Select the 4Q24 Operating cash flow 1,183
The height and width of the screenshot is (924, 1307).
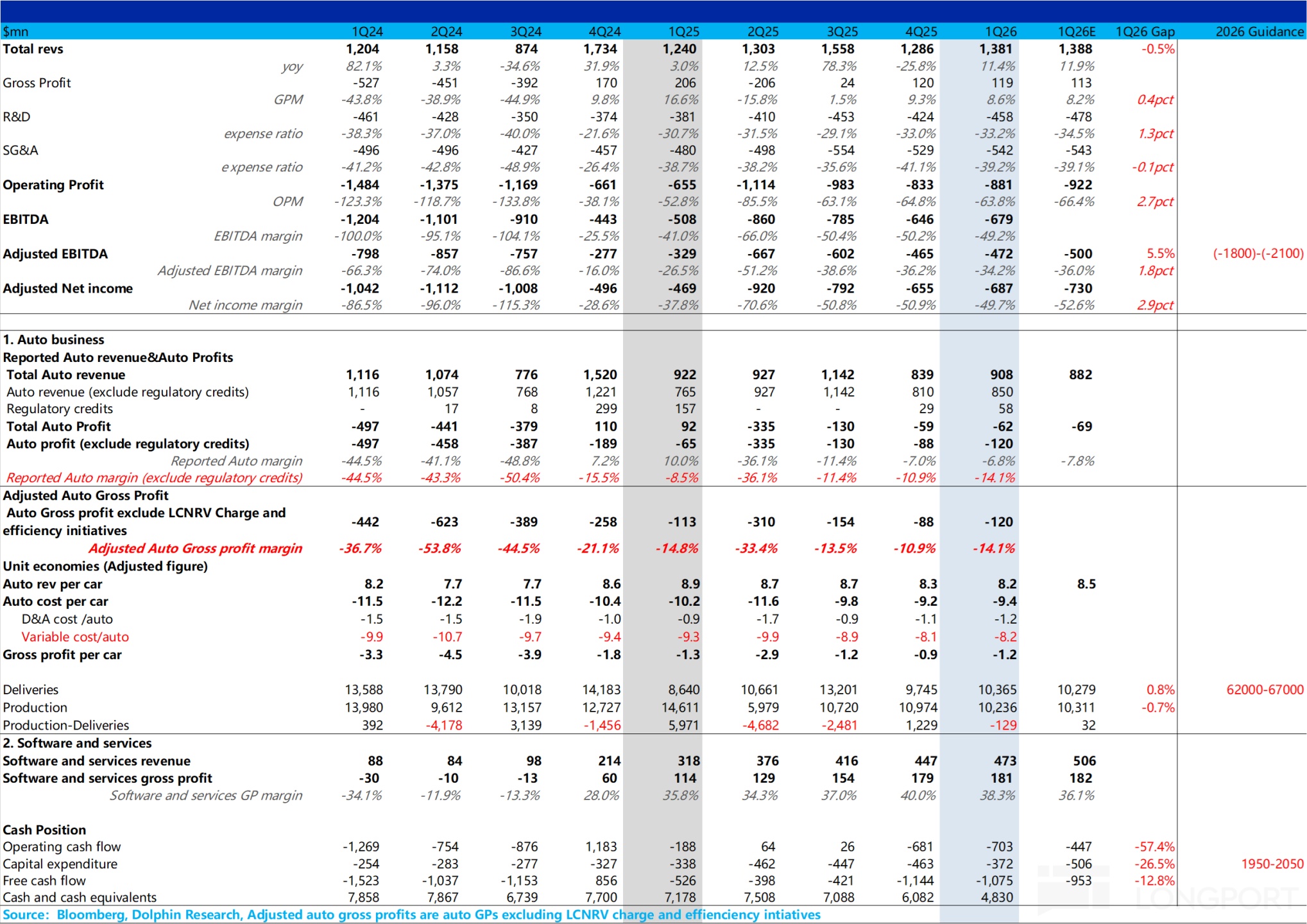click(x=601, y=847)
